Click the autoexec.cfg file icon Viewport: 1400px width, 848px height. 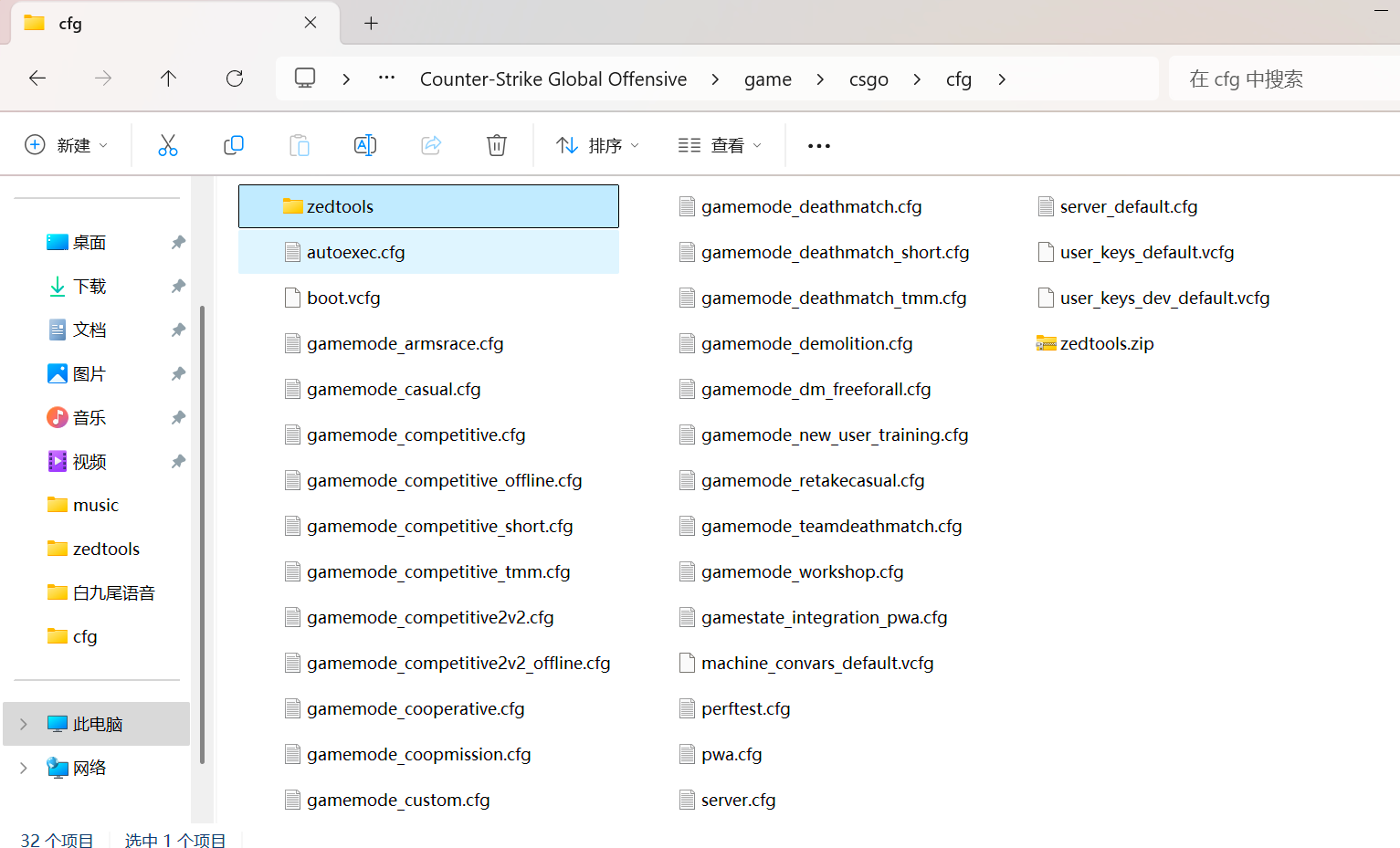[292, 252]
